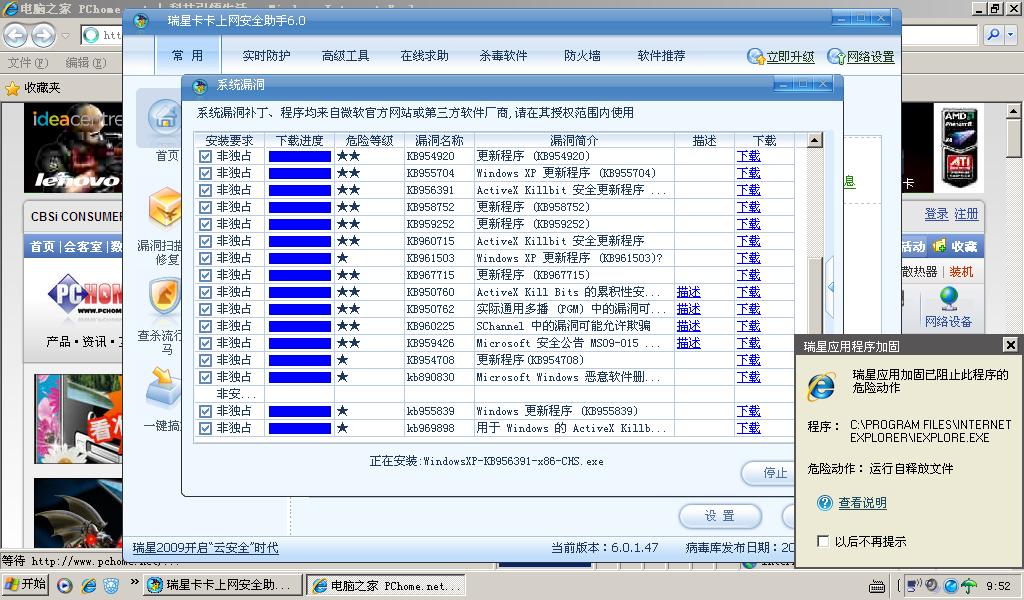Click the 一键搞定 download-arrow icon
The height and width of the screenshot is (600, 1024).
coord(163,387)
